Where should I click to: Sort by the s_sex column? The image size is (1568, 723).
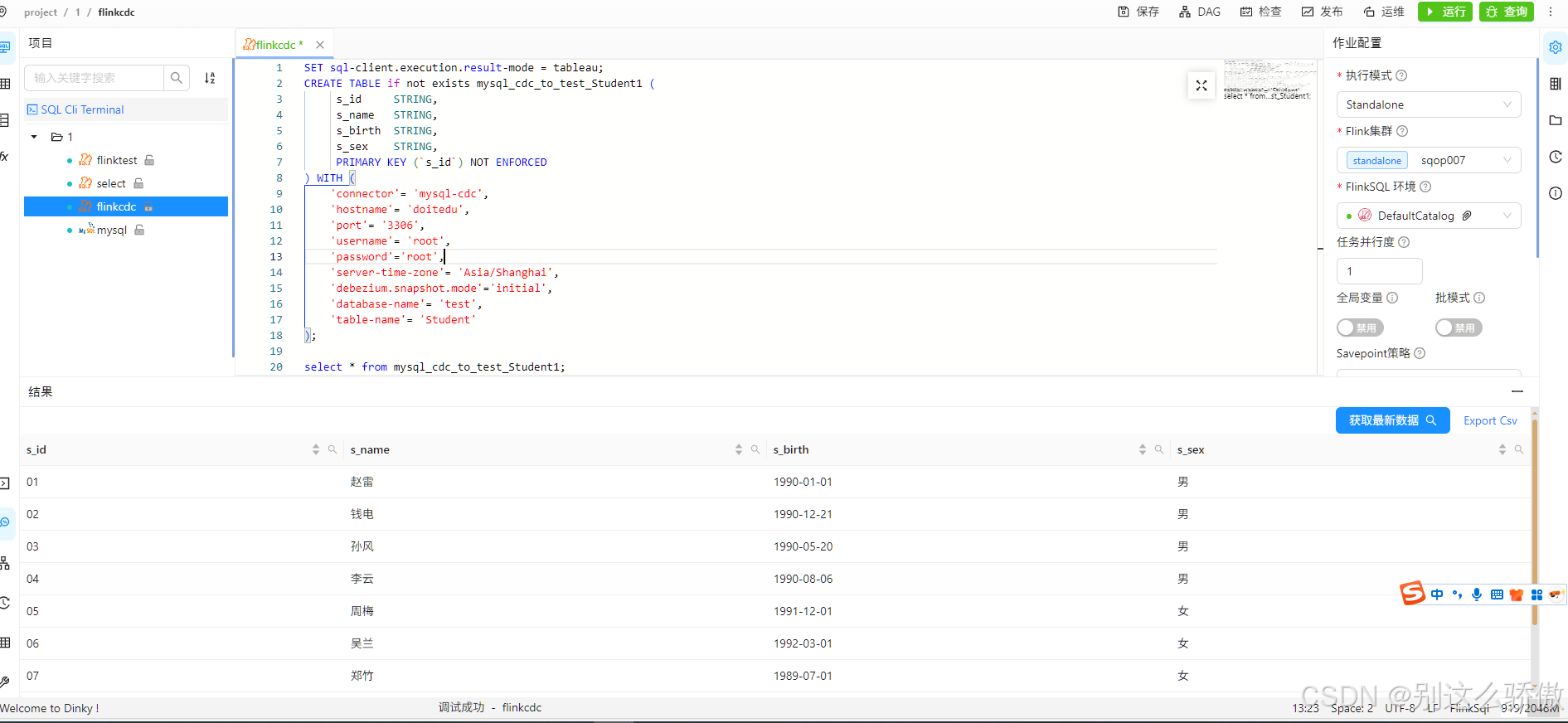point(1502,449)
